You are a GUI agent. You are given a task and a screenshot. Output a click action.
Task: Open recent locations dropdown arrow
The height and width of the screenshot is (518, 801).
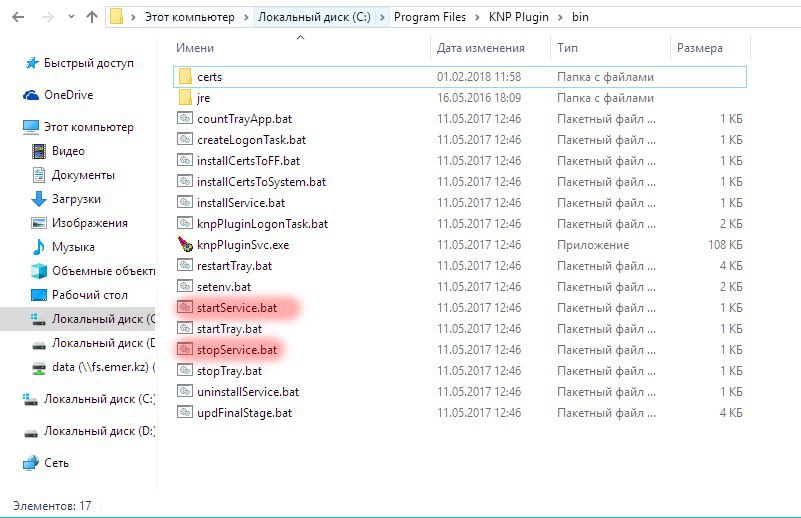71,17
